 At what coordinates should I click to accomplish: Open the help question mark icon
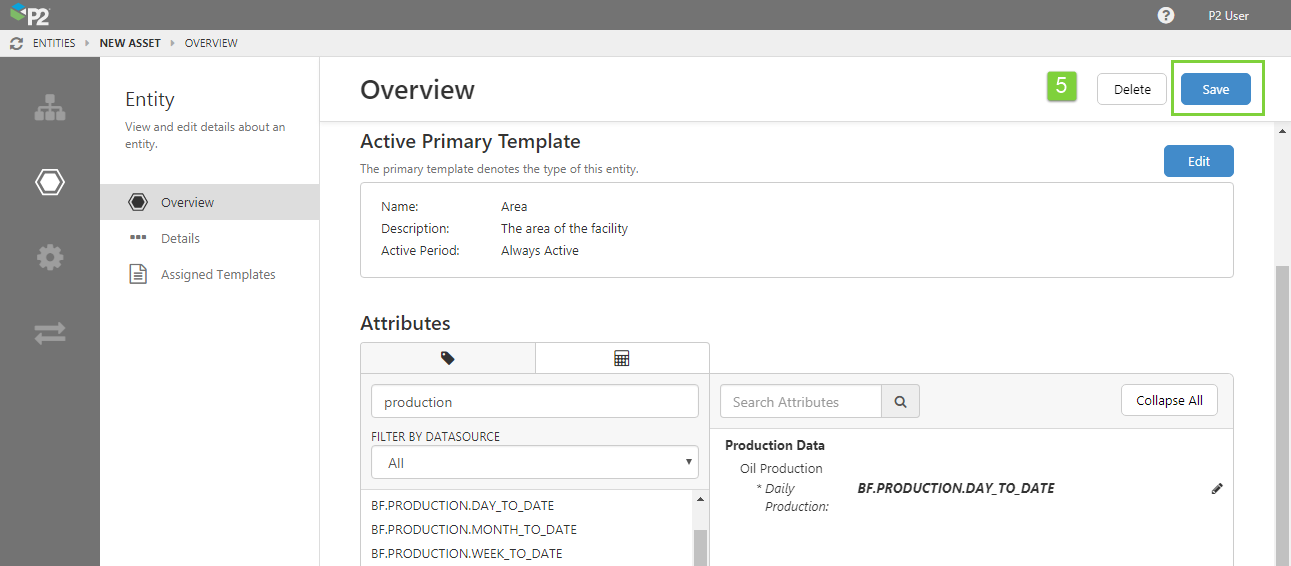pyautogui.click(x=1165, y=15)
